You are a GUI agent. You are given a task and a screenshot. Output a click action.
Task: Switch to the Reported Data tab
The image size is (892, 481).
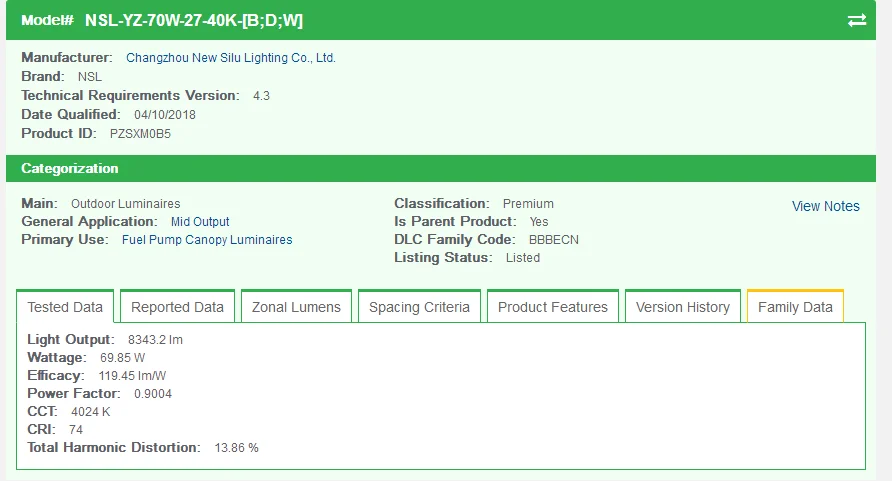point(177,307)
